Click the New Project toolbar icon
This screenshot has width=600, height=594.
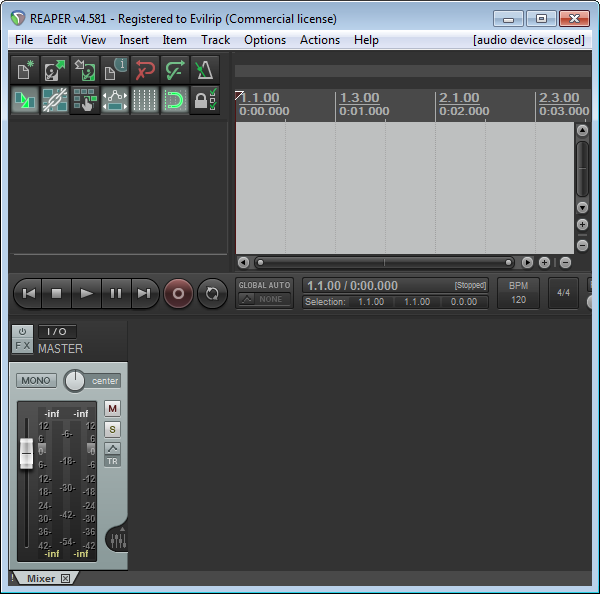[x=25, y=70]
